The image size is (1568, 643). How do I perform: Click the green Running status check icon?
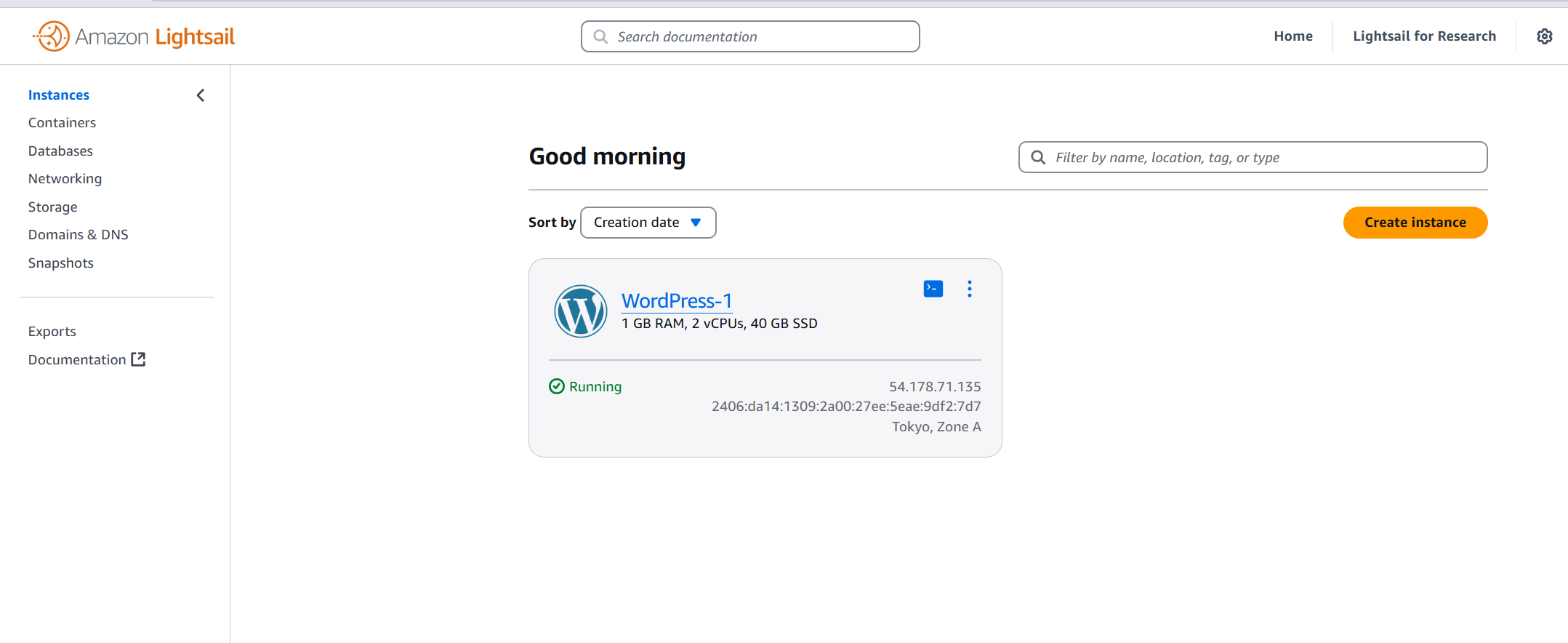(557, 386)
